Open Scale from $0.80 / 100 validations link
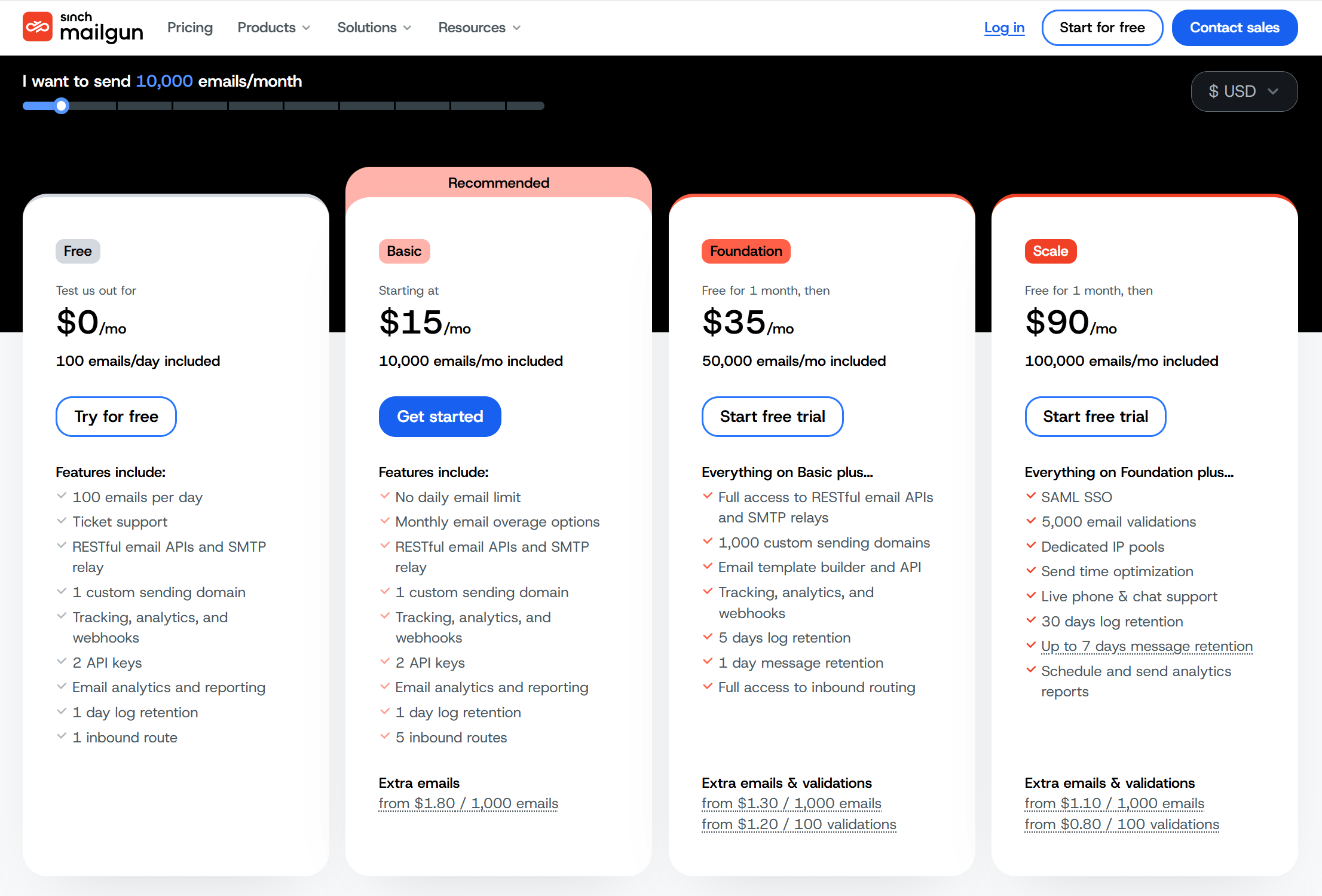 pyautogui.click(x=1122, y=824)
